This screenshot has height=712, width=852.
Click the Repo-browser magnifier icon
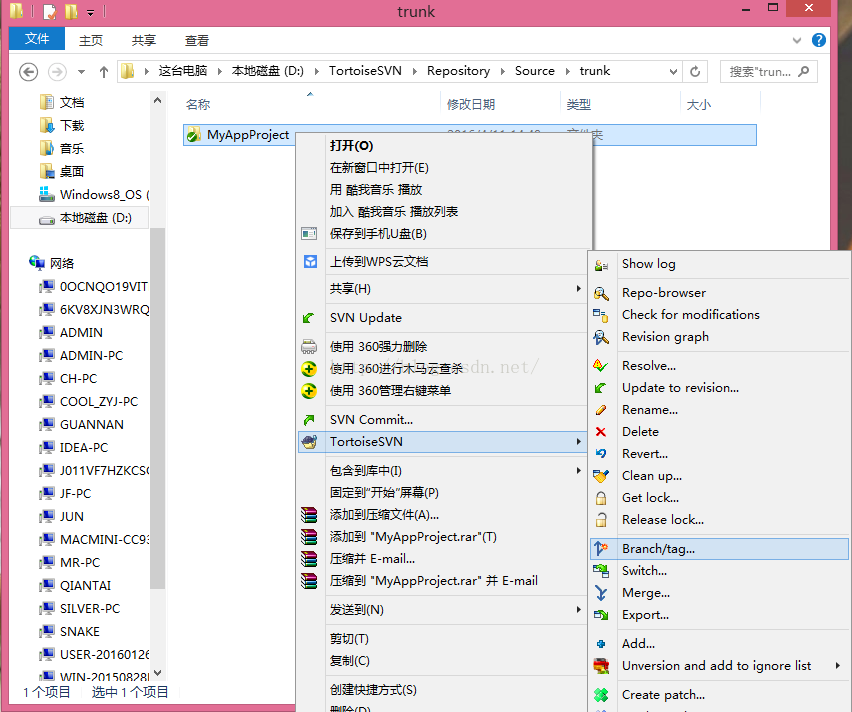601,293
